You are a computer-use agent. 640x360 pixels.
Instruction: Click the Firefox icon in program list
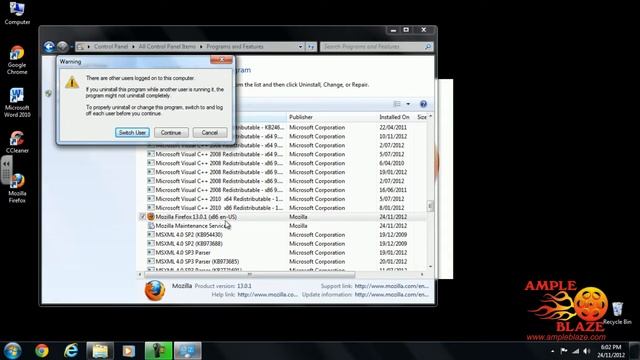point(151,217)
